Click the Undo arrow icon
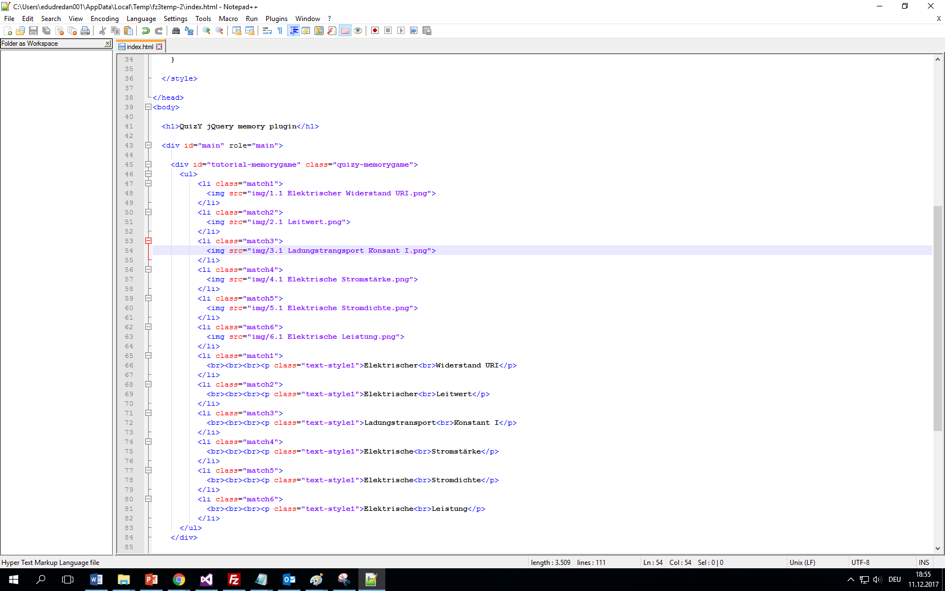The height and width of the screenshot is (591, 945). coord(146,31)
